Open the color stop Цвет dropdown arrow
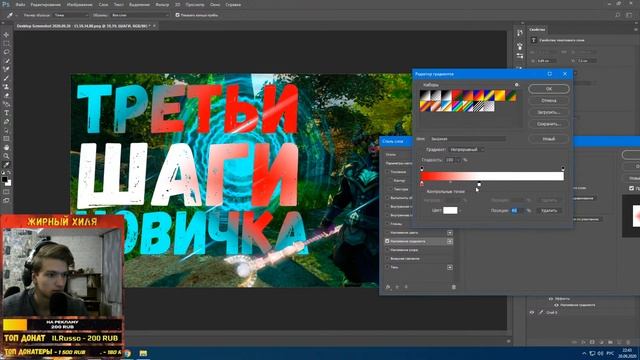 coord(460,211)
